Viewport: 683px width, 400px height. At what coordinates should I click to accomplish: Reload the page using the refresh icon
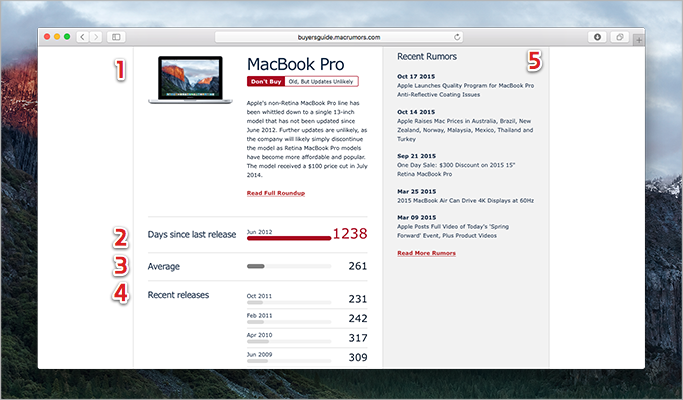[457, 37]
